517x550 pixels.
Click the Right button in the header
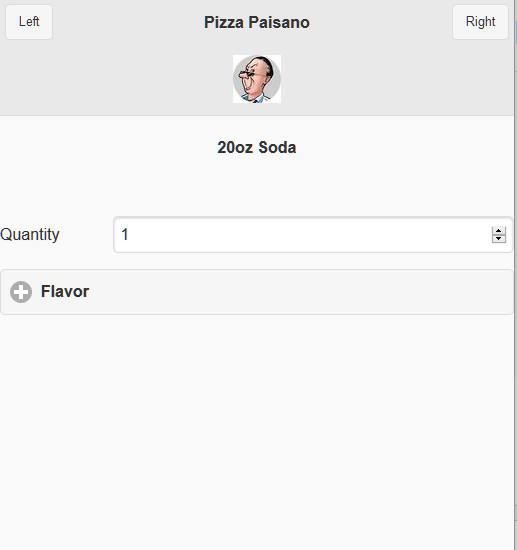pos(480,22)
